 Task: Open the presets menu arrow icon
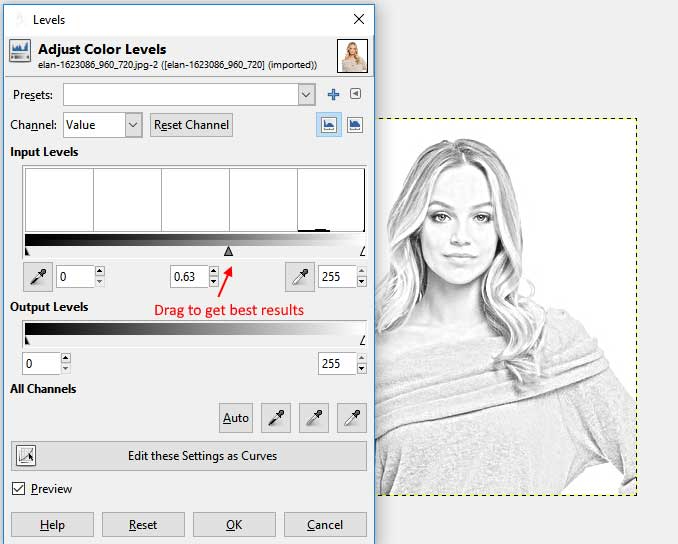(355, 94)
